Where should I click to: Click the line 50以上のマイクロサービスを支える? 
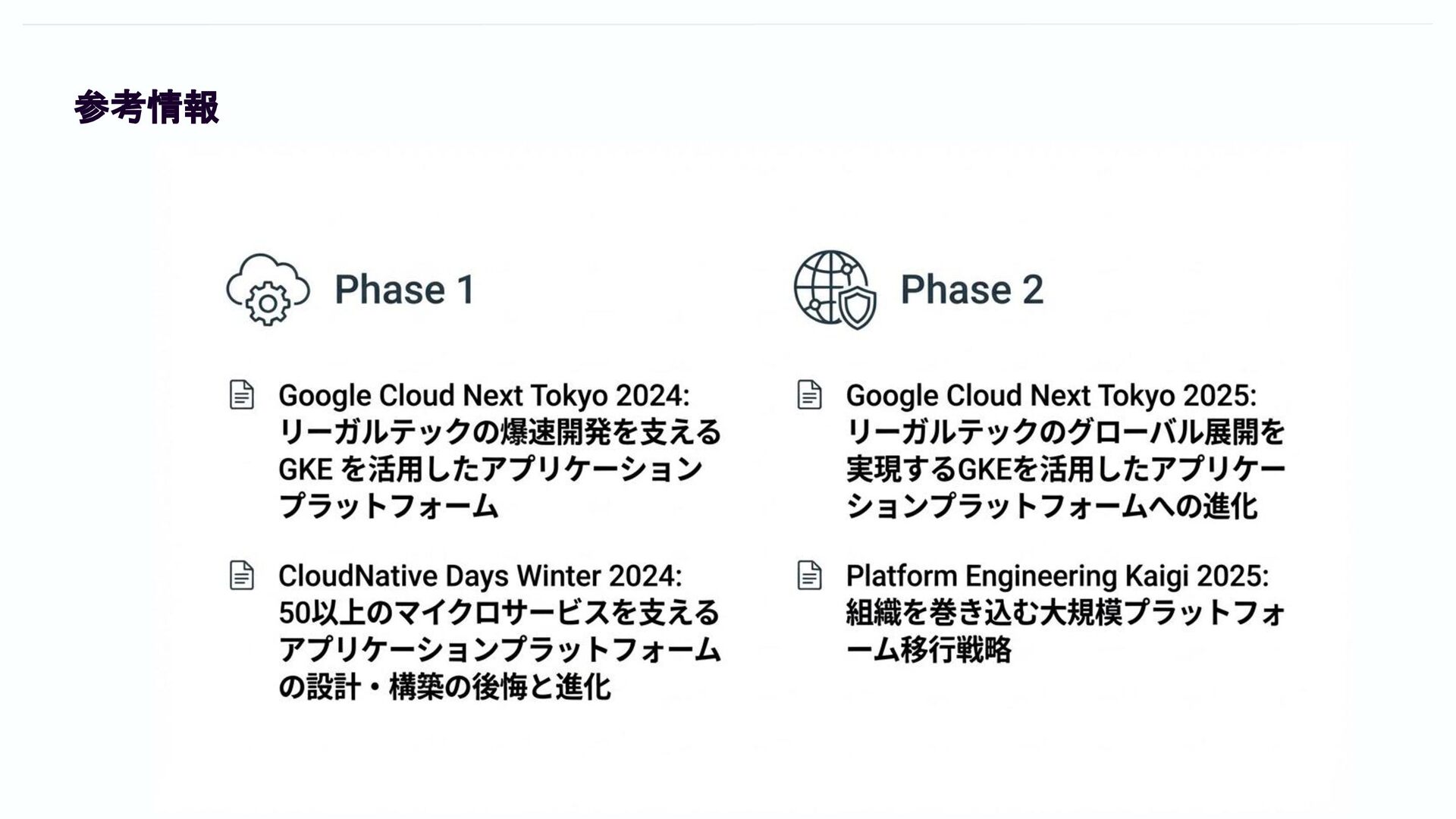[x=499, y=613]
